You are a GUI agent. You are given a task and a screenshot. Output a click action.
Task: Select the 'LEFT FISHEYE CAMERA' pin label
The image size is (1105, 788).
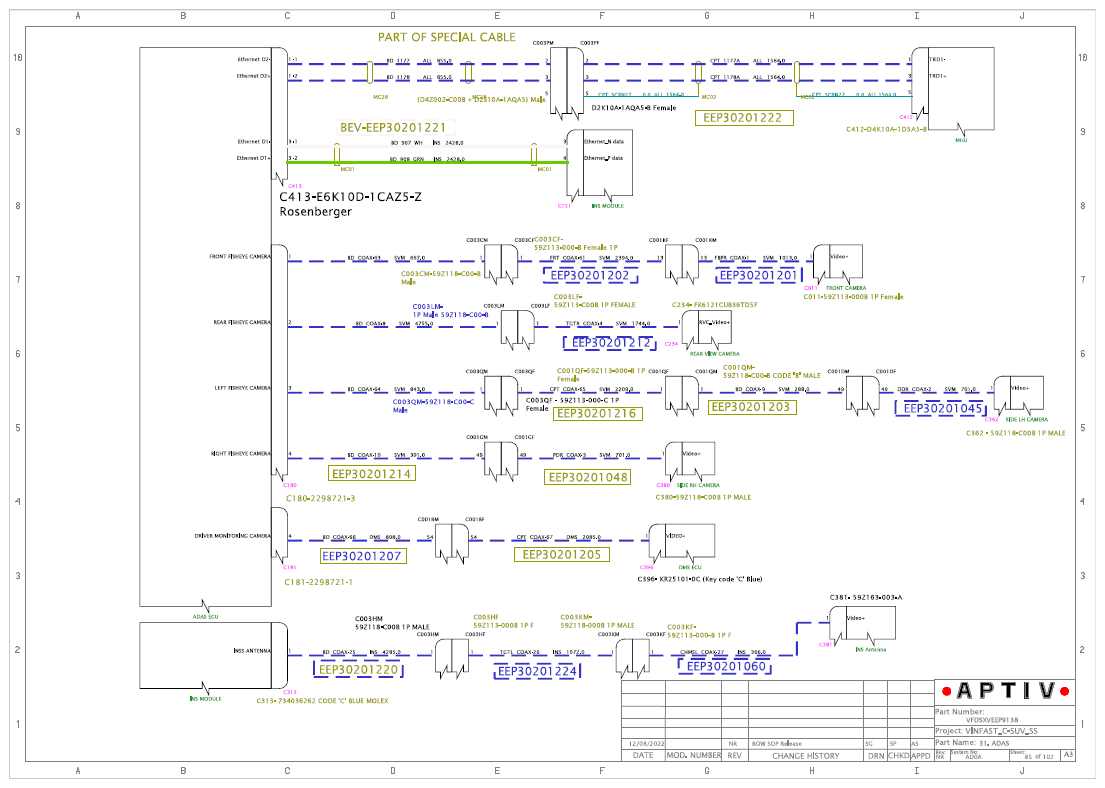point(242,388)
